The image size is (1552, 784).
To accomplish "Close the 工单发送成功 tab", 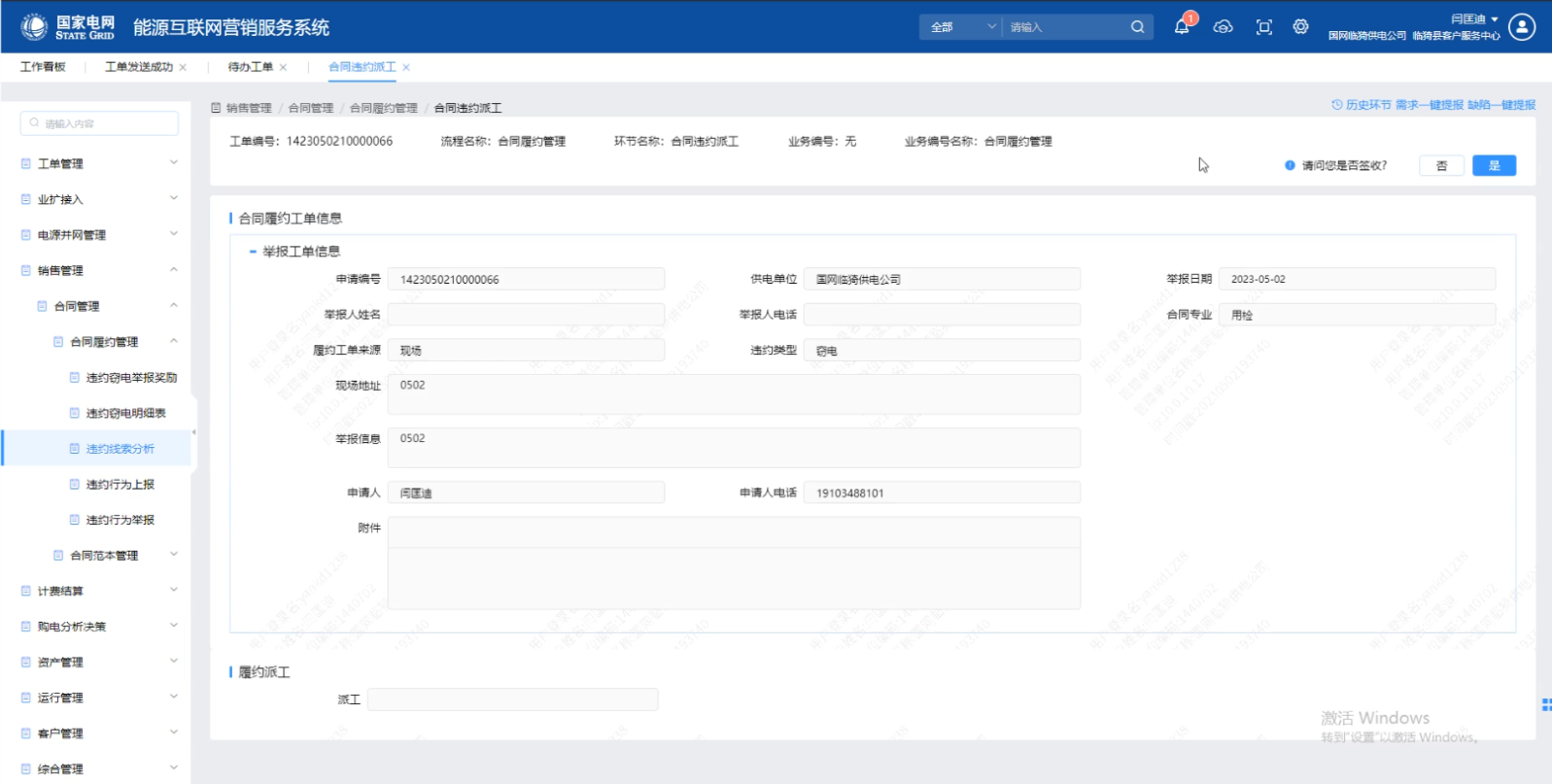I will 183,67.
